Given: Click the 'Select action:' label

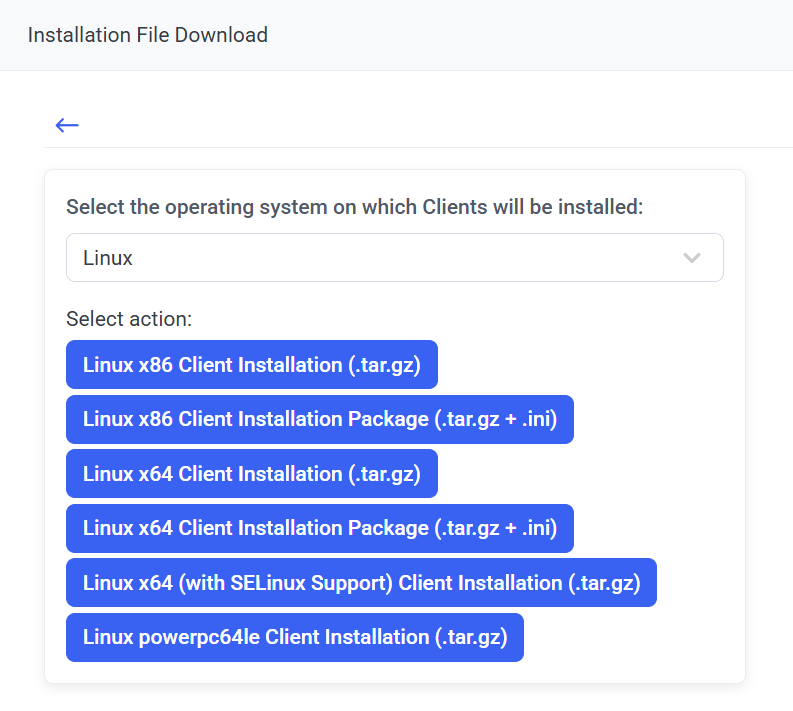Looking at the screenshot, I should [x=129, y=319].
